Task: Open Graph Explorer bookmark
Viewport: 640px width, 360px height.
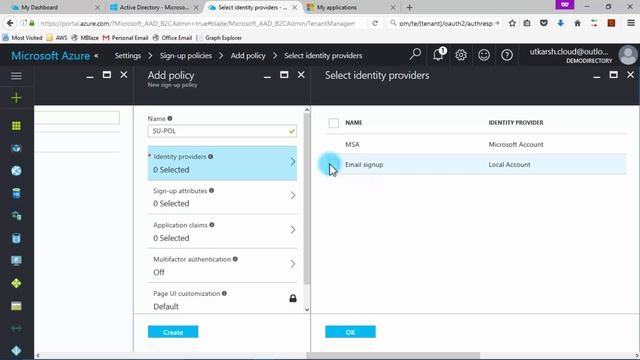Action: (220, 38)
